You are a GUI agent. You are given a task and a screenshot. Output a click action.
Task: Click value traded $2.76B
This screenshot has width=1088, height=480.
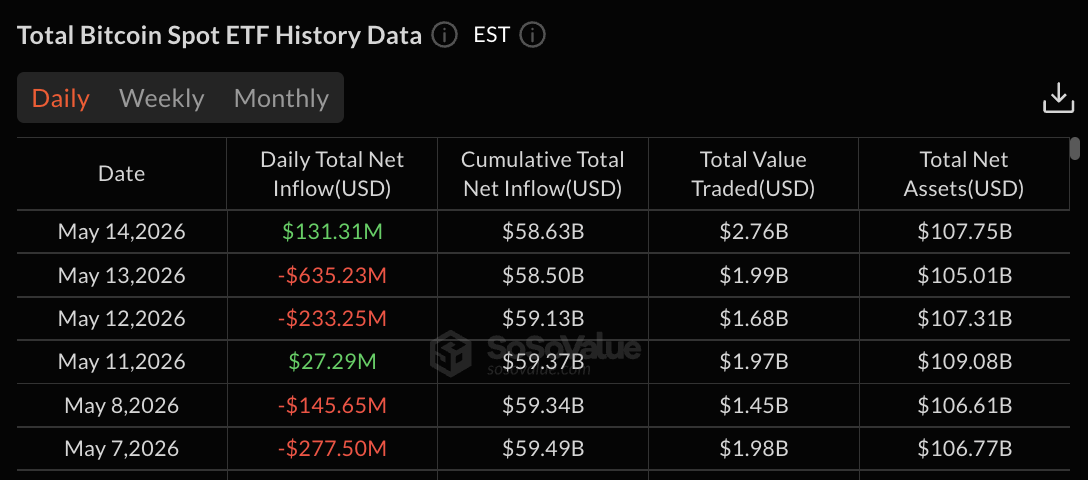[x=754, y=232]
